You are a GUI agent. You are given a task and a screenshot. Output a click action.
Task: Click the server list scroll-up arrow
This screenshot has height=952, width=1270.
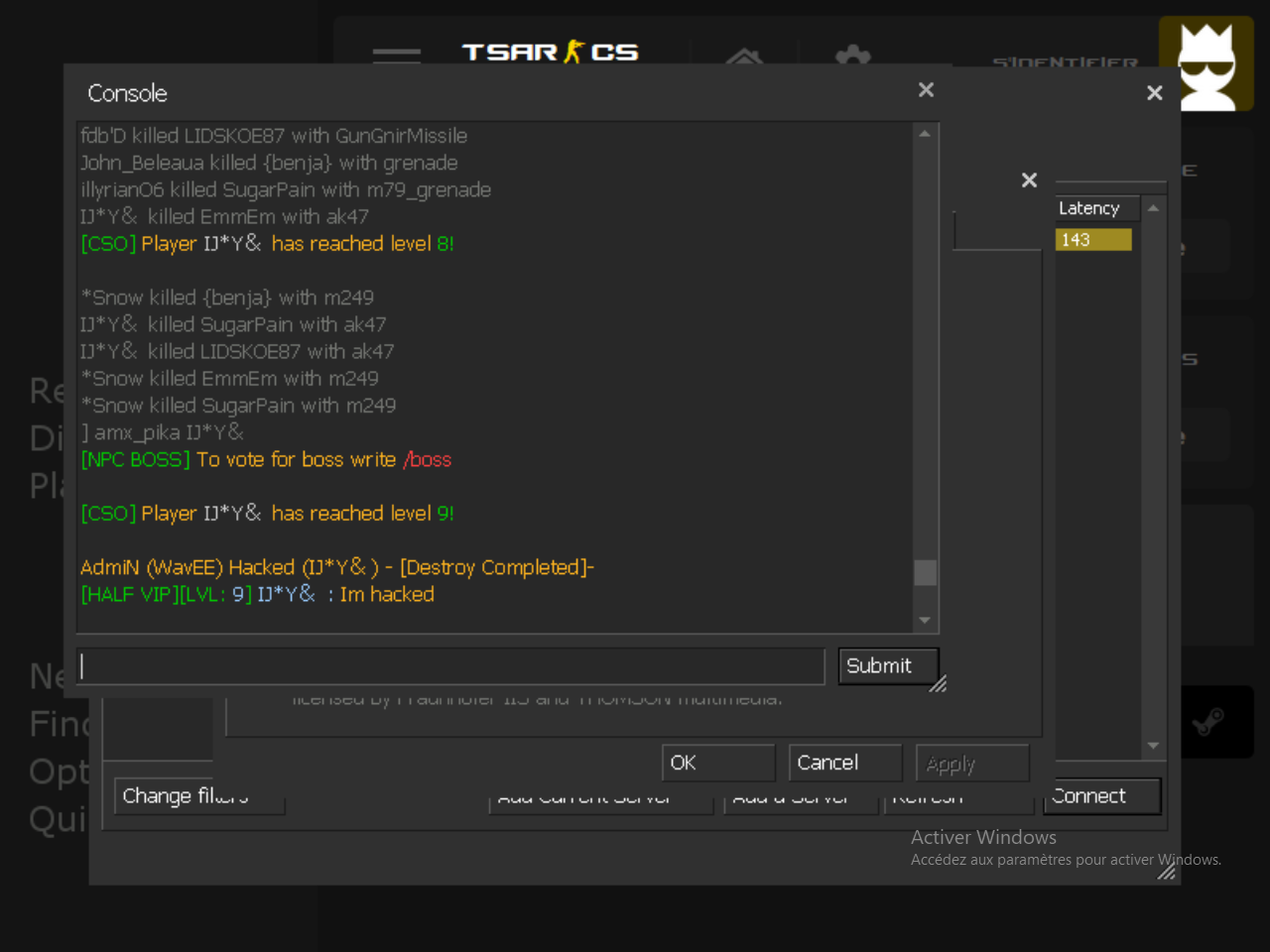click(x=1153, y=208)
